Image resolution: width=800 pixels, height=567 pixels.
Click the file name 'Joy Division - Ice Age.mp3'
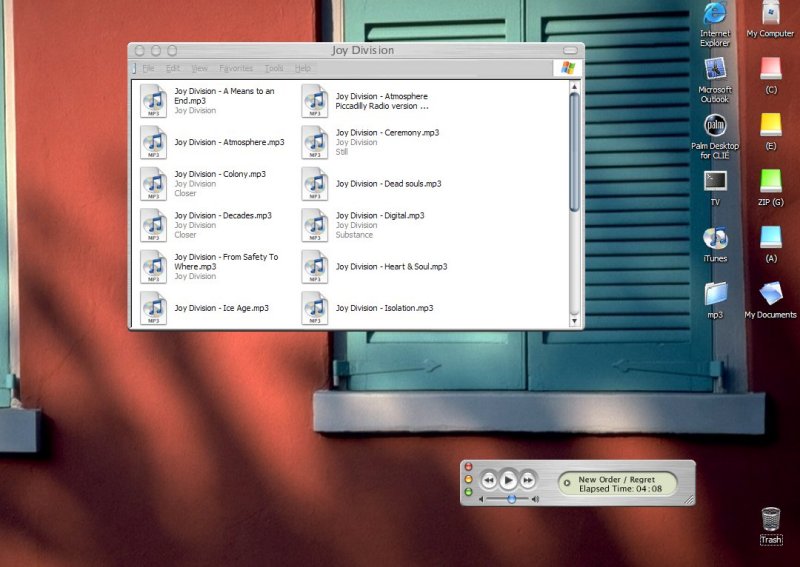tap(221, 308)
